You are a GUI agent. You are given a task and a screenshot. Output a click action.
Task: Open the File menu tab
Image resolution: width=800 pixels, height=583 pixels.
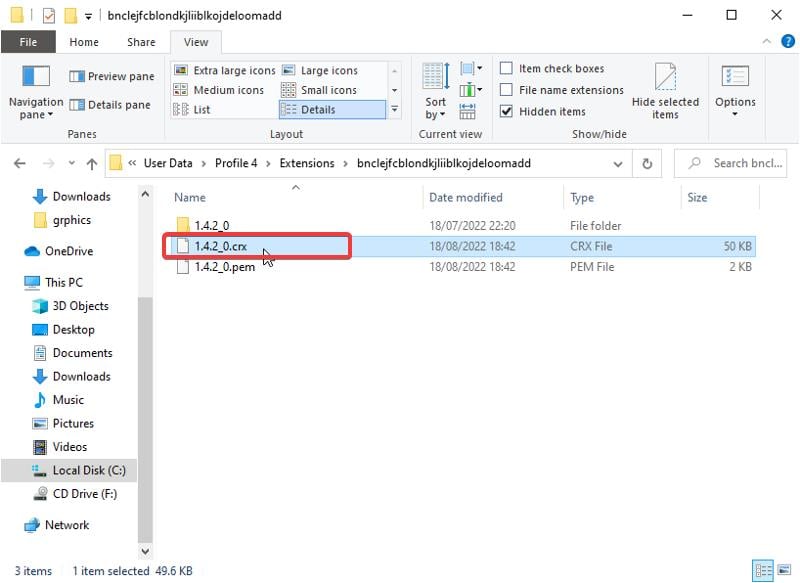28,42
